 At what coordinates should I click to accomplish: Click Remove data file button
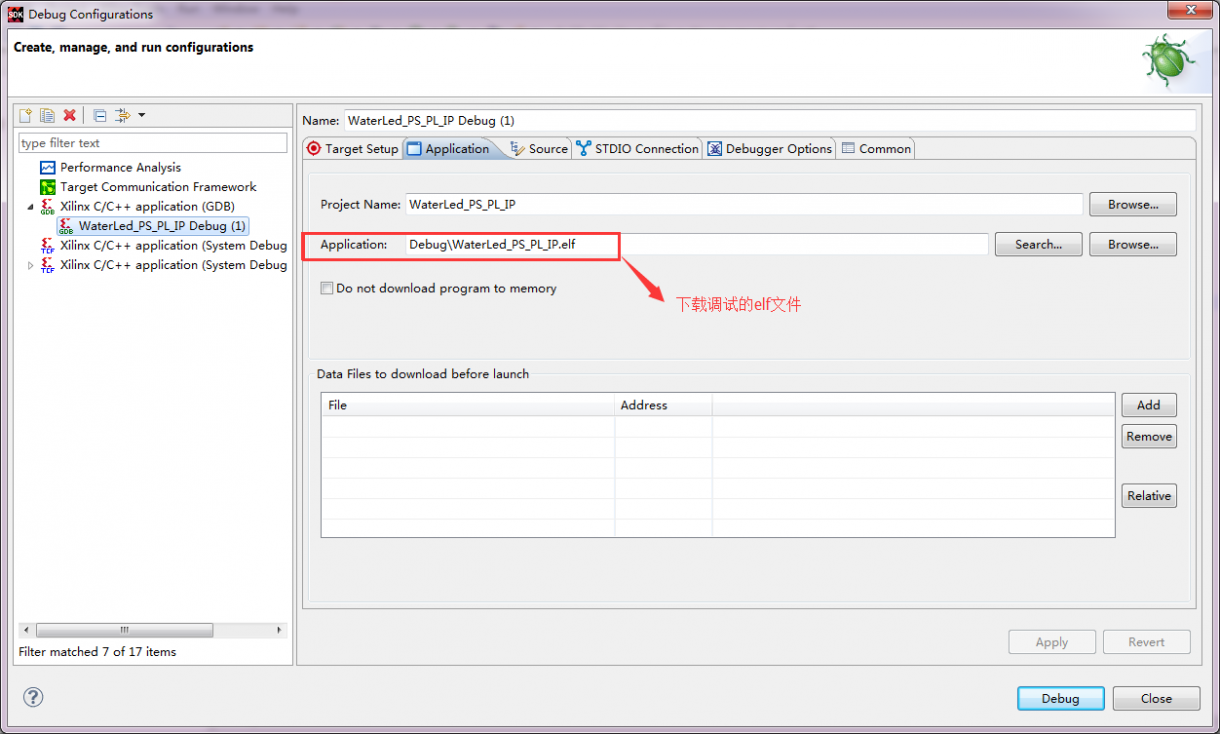tap(1149, 436)
